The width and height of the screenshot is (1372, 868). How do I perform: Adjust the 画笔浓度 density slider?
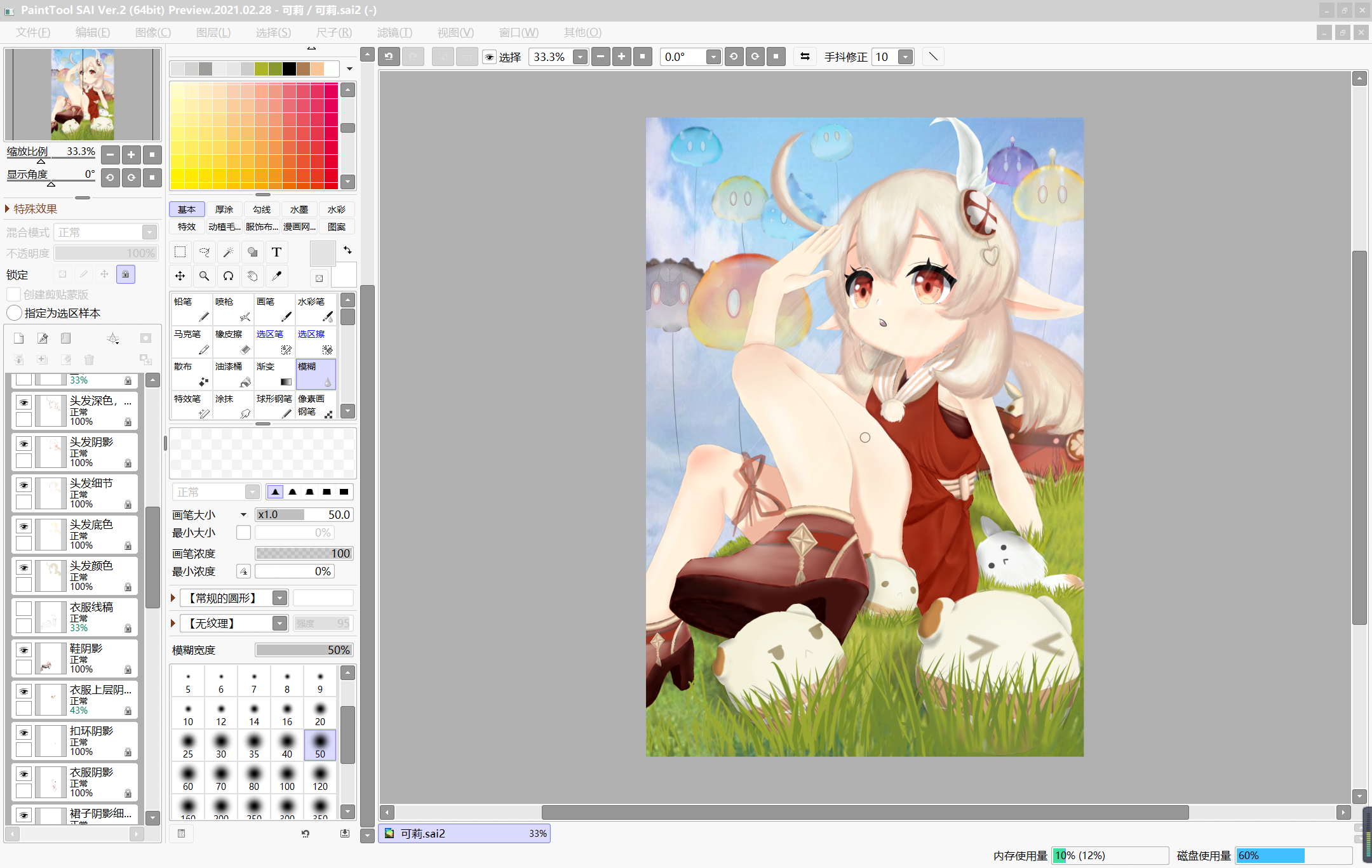point(304,554)
